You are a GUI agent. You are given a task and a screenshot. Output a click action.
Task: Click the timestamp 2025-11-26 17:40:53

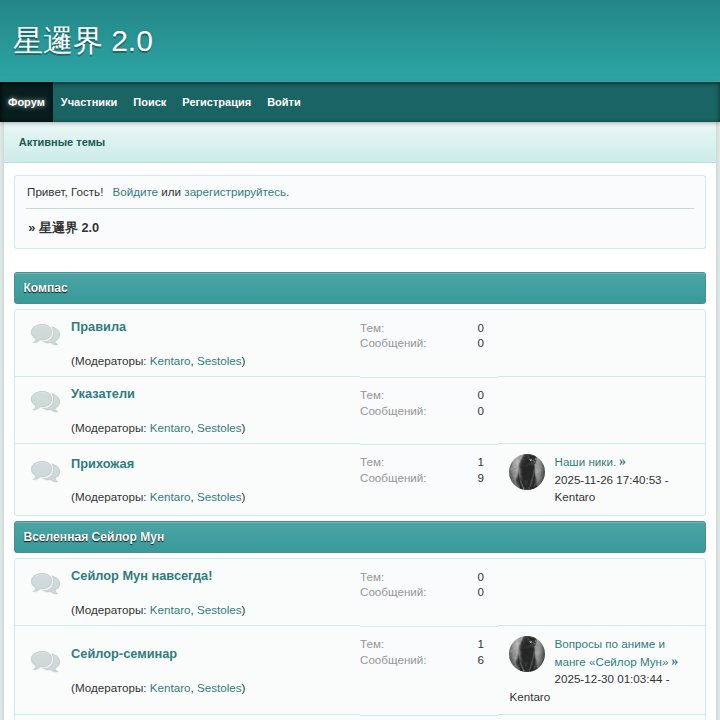[608, 480]
